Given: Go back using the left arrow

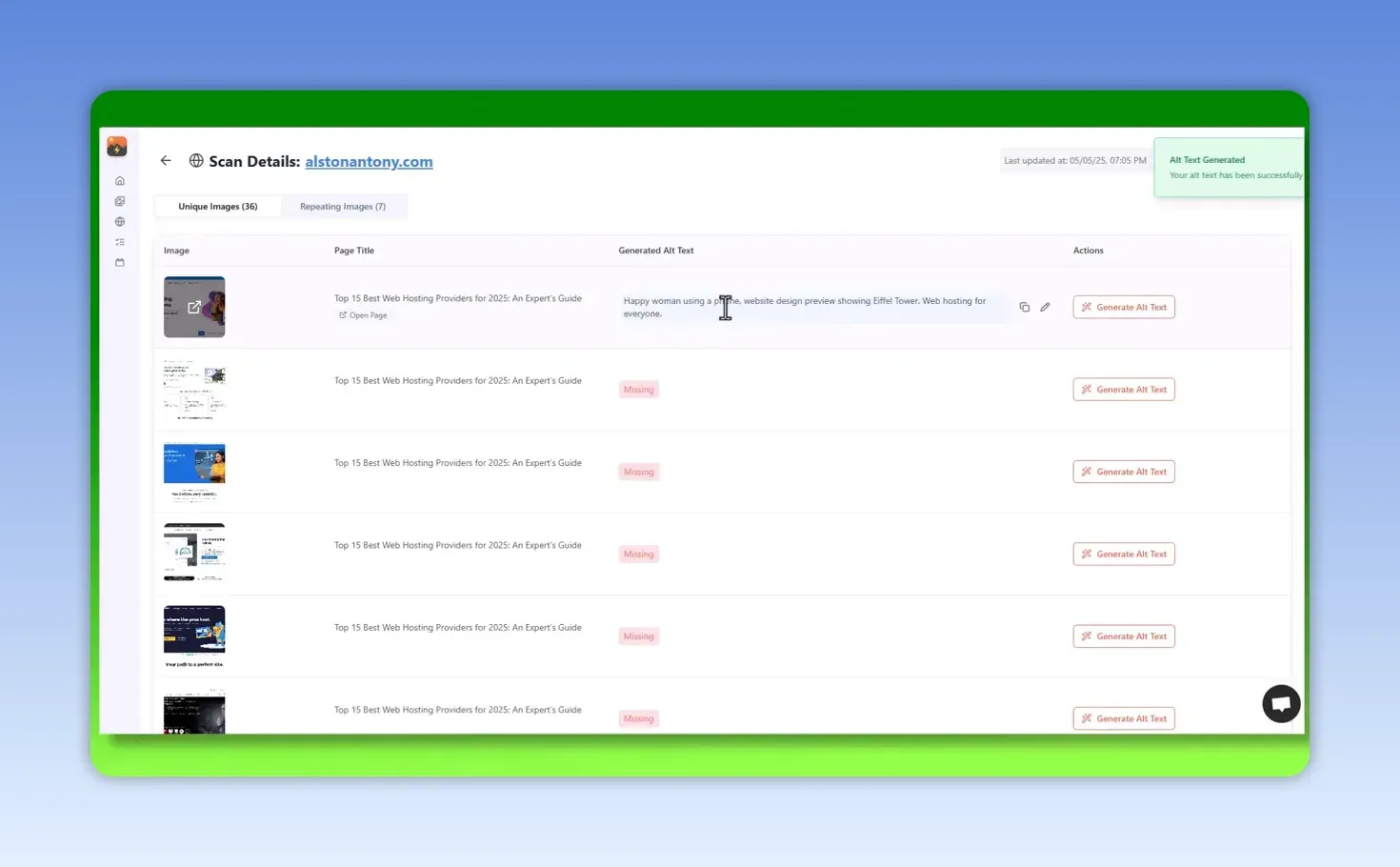Looking at the screenshot, I should pos(166,161).
